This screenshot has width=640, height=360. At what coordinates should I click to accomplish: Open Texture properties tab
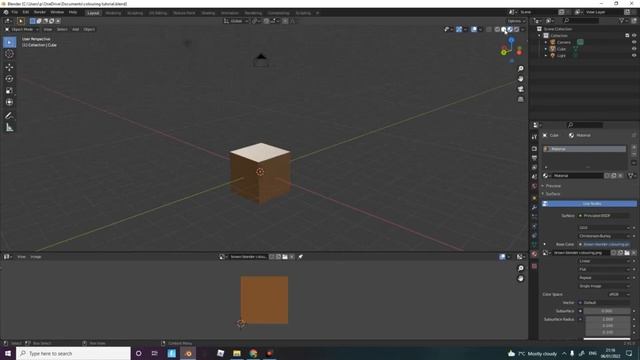pos(534,266)
